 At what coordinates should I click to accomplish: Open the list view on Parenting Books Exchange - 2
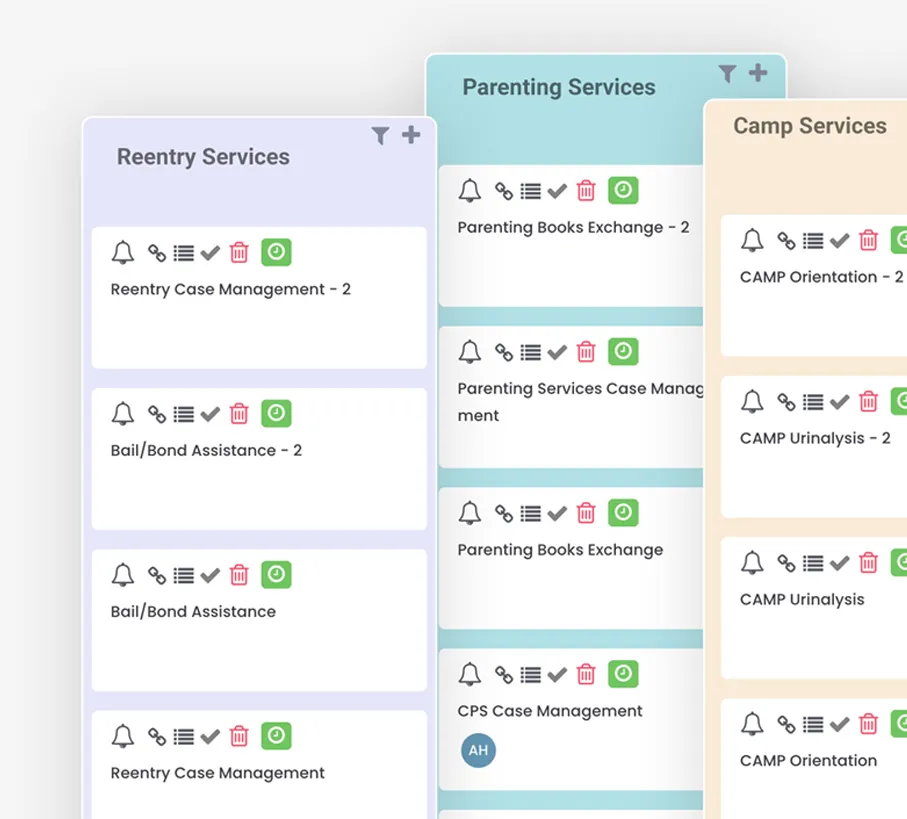coord(531,190)
